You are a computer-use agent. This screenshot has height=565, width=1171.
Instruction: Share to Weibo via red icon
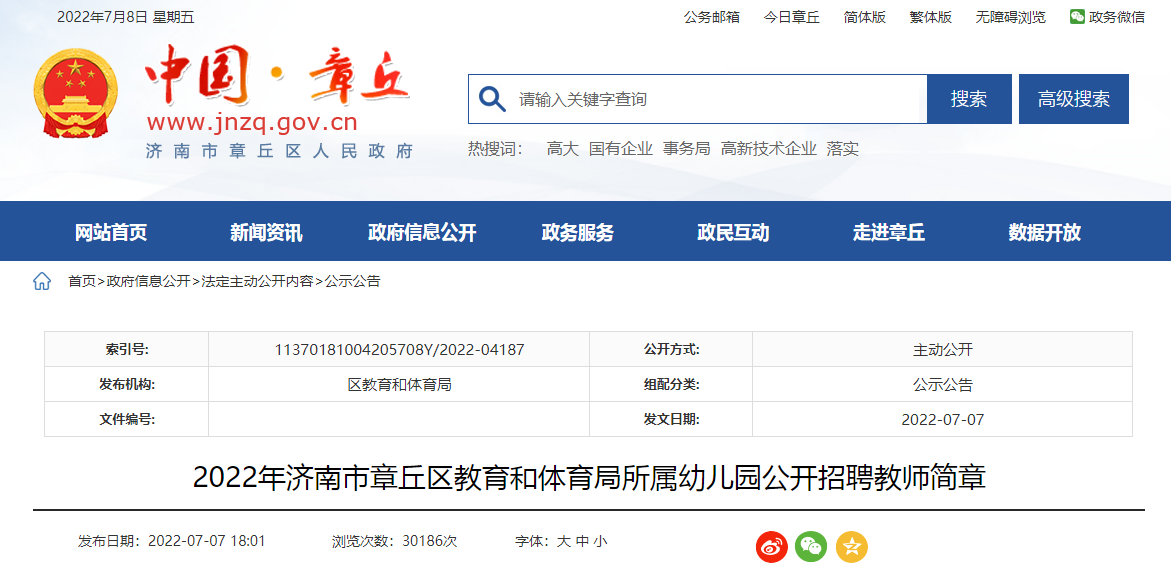pos(771,547)
